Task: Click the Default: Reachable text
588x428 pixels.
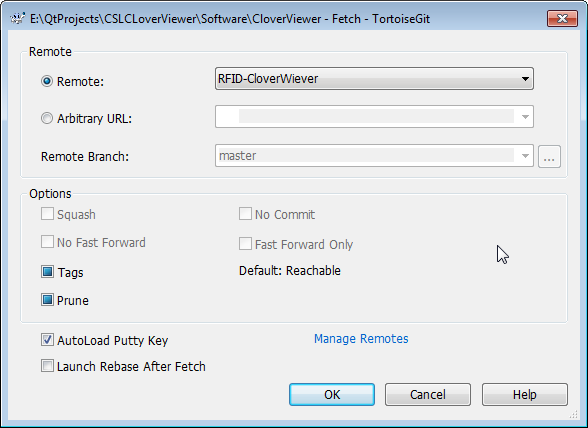Action: [x=290, y=271]
